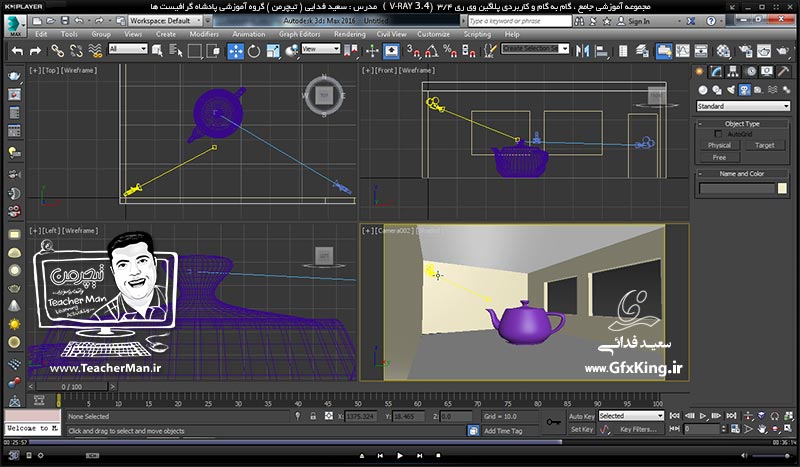
Task: Click the Align tool icon
Action: tap(602, 51)
